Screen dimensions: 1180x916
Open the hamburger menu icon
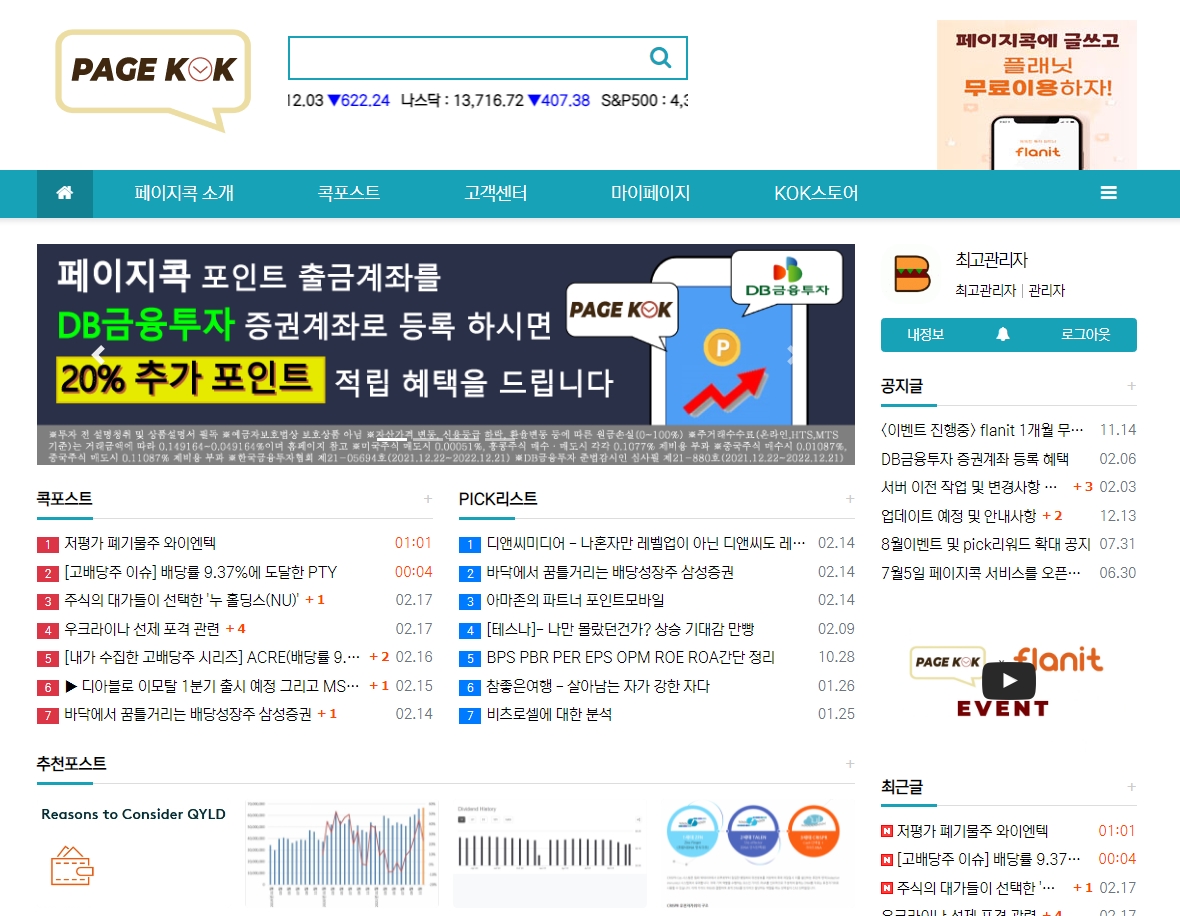coord(1108,193)
